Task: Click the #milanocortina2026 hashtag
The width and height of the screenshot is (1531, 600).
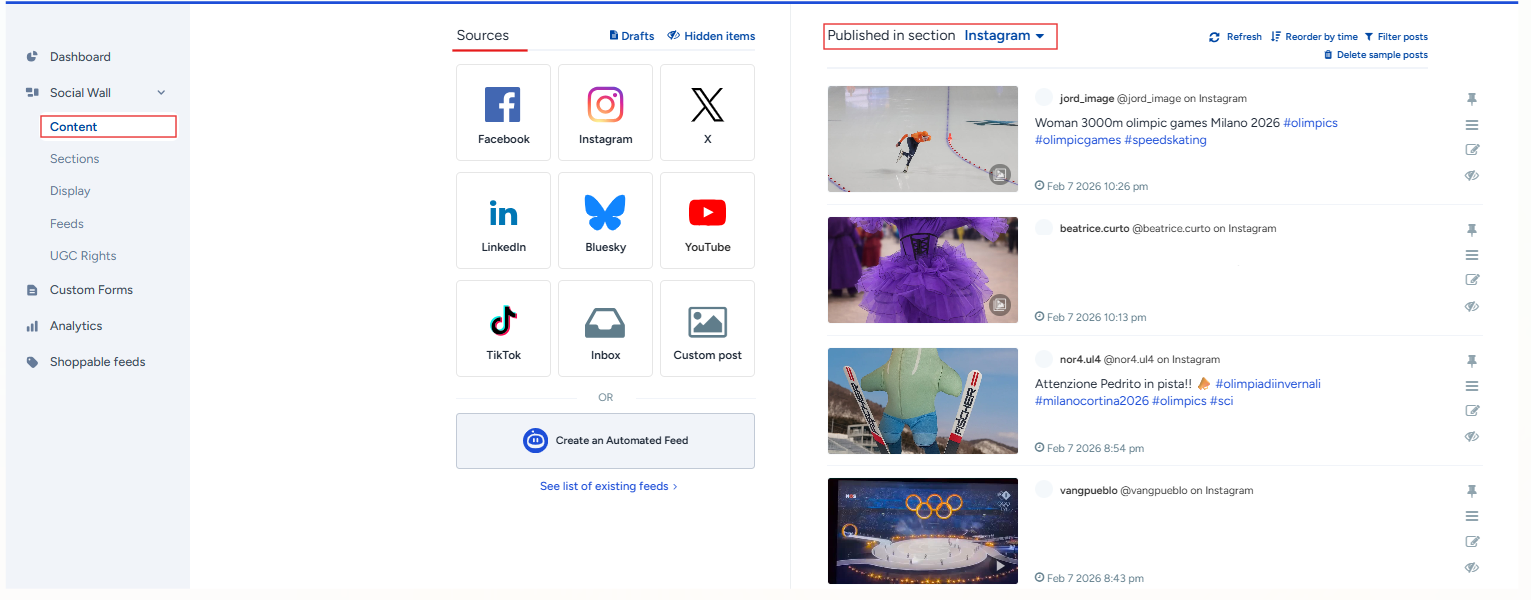Action: (1091, 401)
